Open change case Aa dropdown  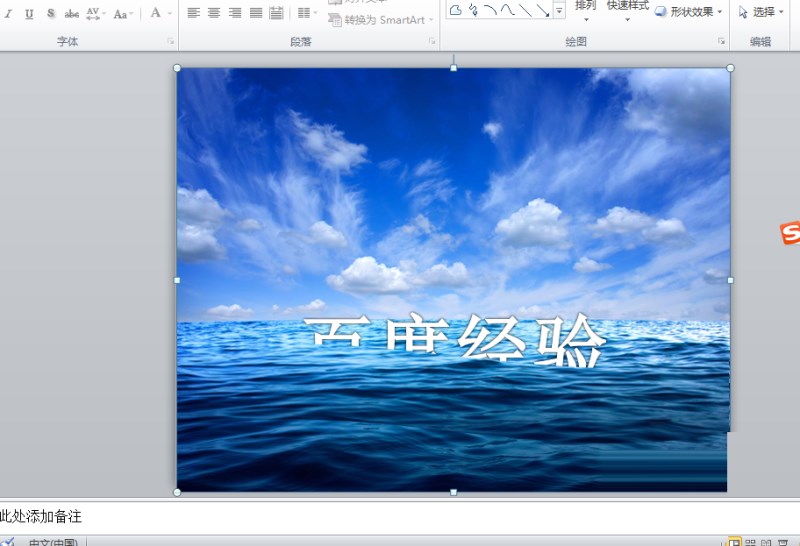pos(123,14)
